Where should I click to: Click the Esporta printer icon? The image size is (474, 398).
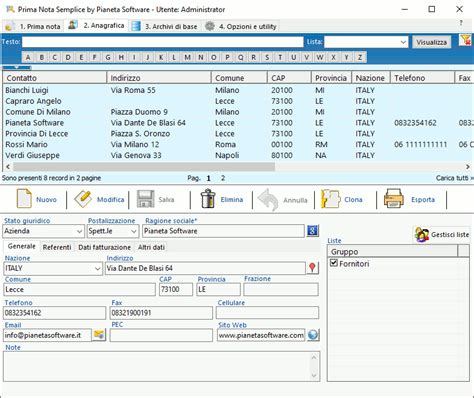(394, 199)
